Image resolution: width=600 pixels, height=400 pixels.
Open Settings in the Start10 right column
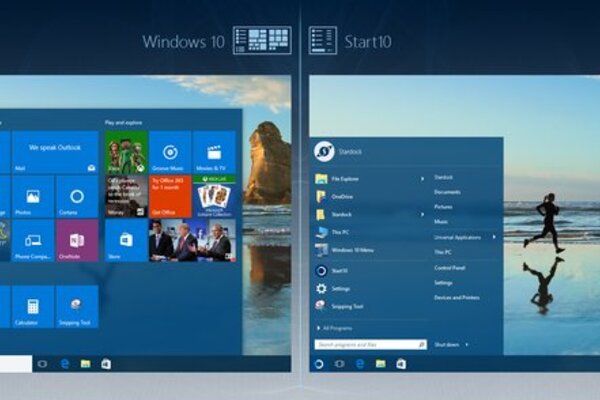(x=443, y=283)
